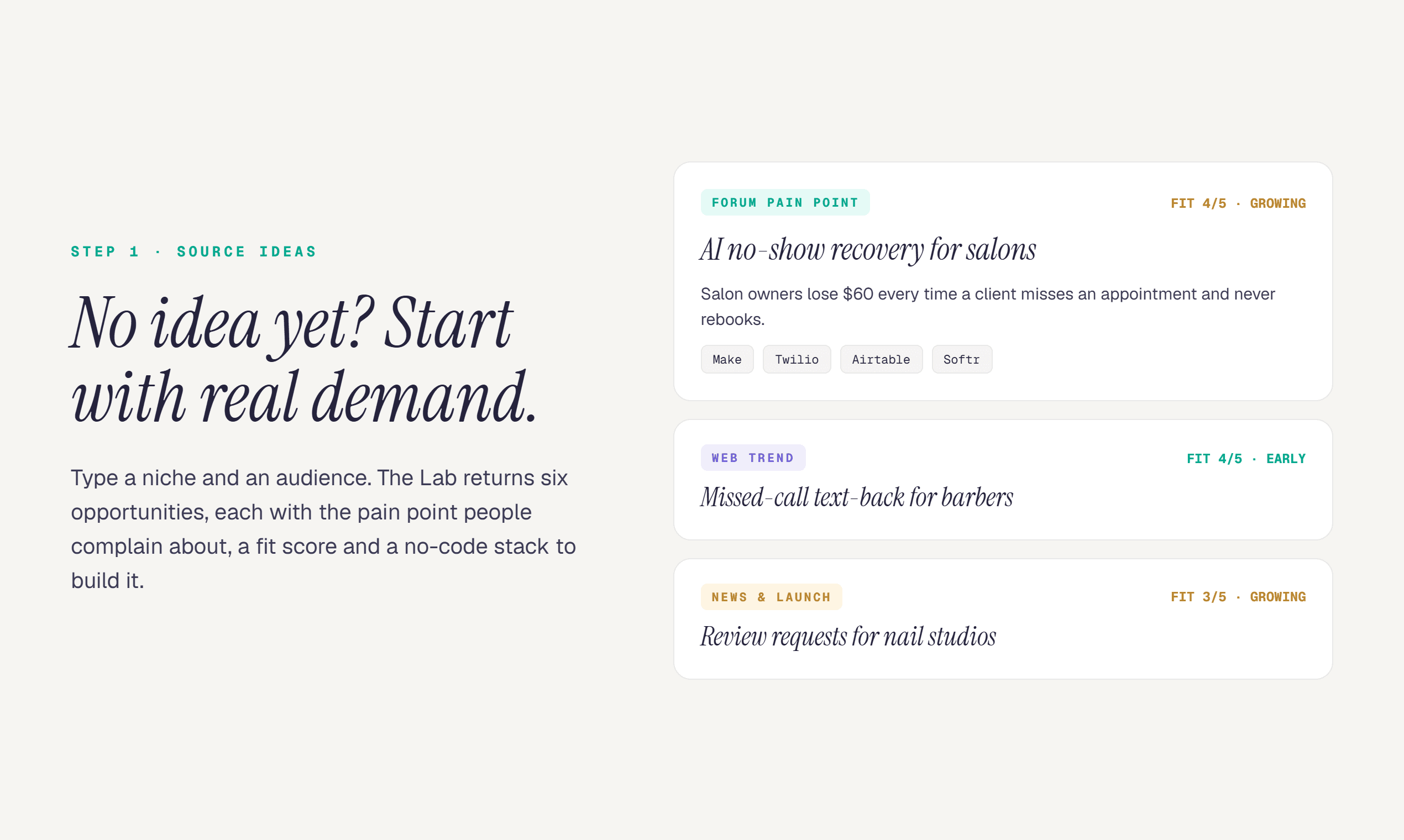1404x840 pixels.
Task: Click the WEB TREND badge
Action: 753,458
